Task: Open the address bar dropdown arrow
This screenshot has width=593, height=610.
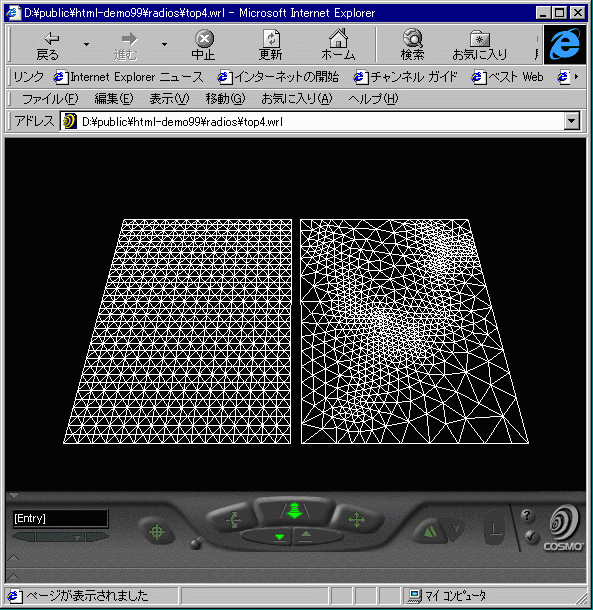Action: pos(572,121)
